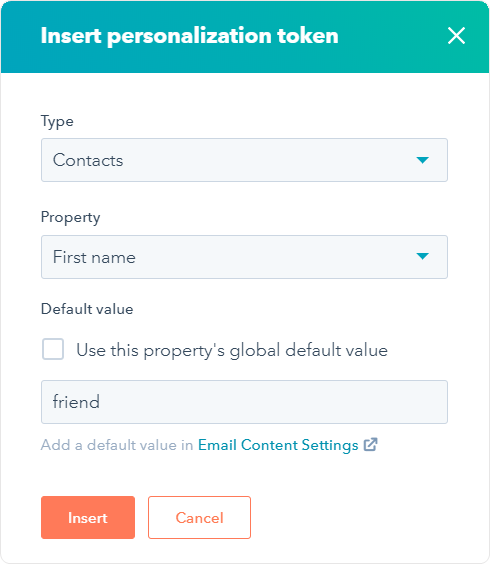This screenshot has height=564, width=490.
Task: Click the empty area of the teal header bar
Action: tap(392, 36)
